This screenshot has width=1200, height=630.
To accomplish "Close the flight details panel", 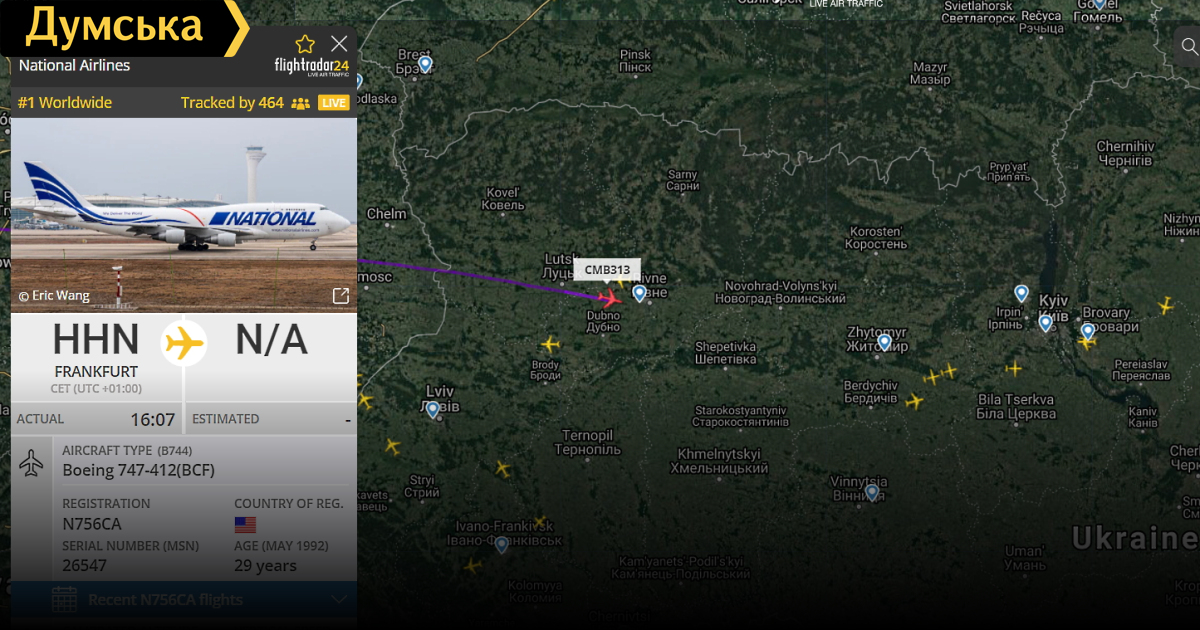I will click(339, 43).
